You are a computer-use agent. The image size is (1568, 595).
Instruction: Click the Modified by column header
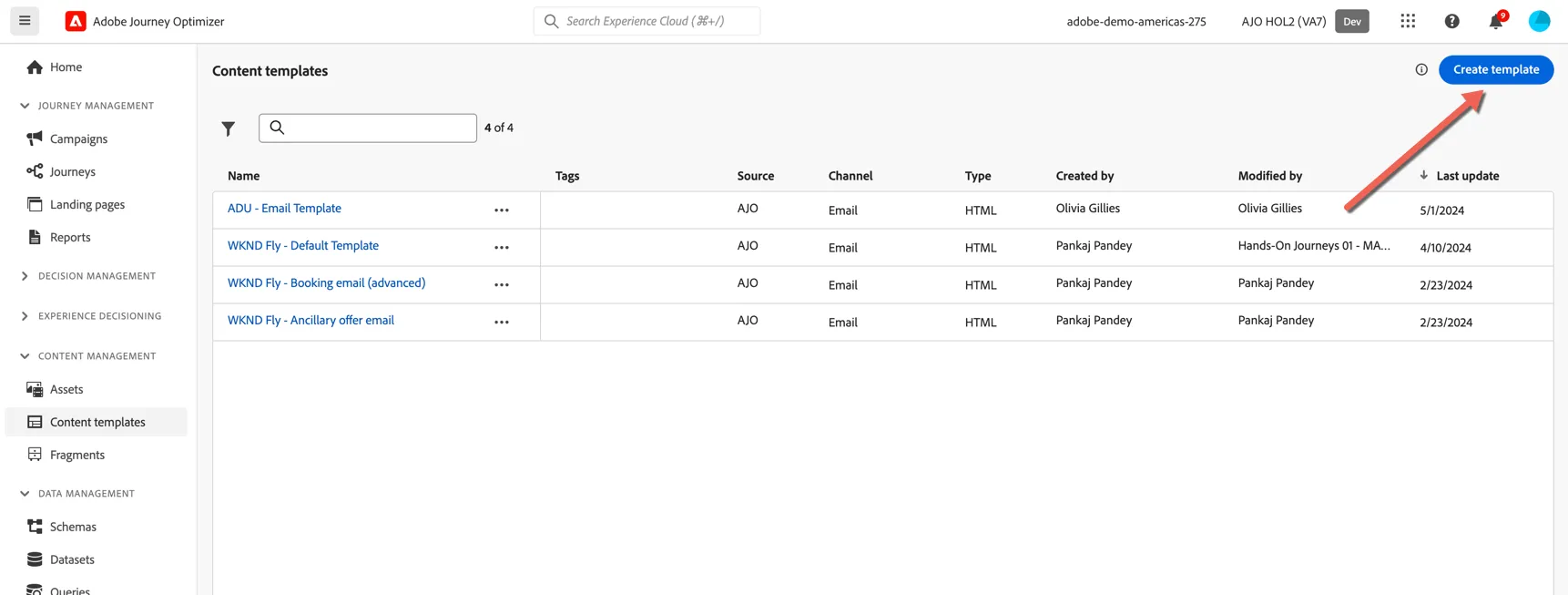tap(1270, 176)
